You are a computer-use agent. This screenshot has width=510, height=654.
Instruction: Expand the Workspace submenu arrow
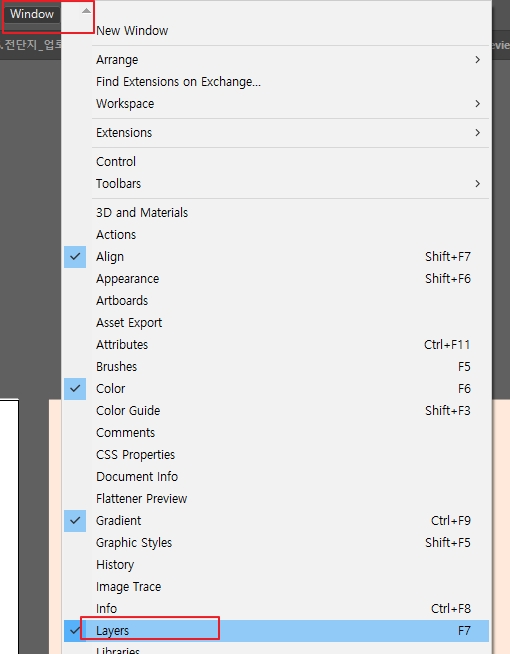click(x=477, y=103)
